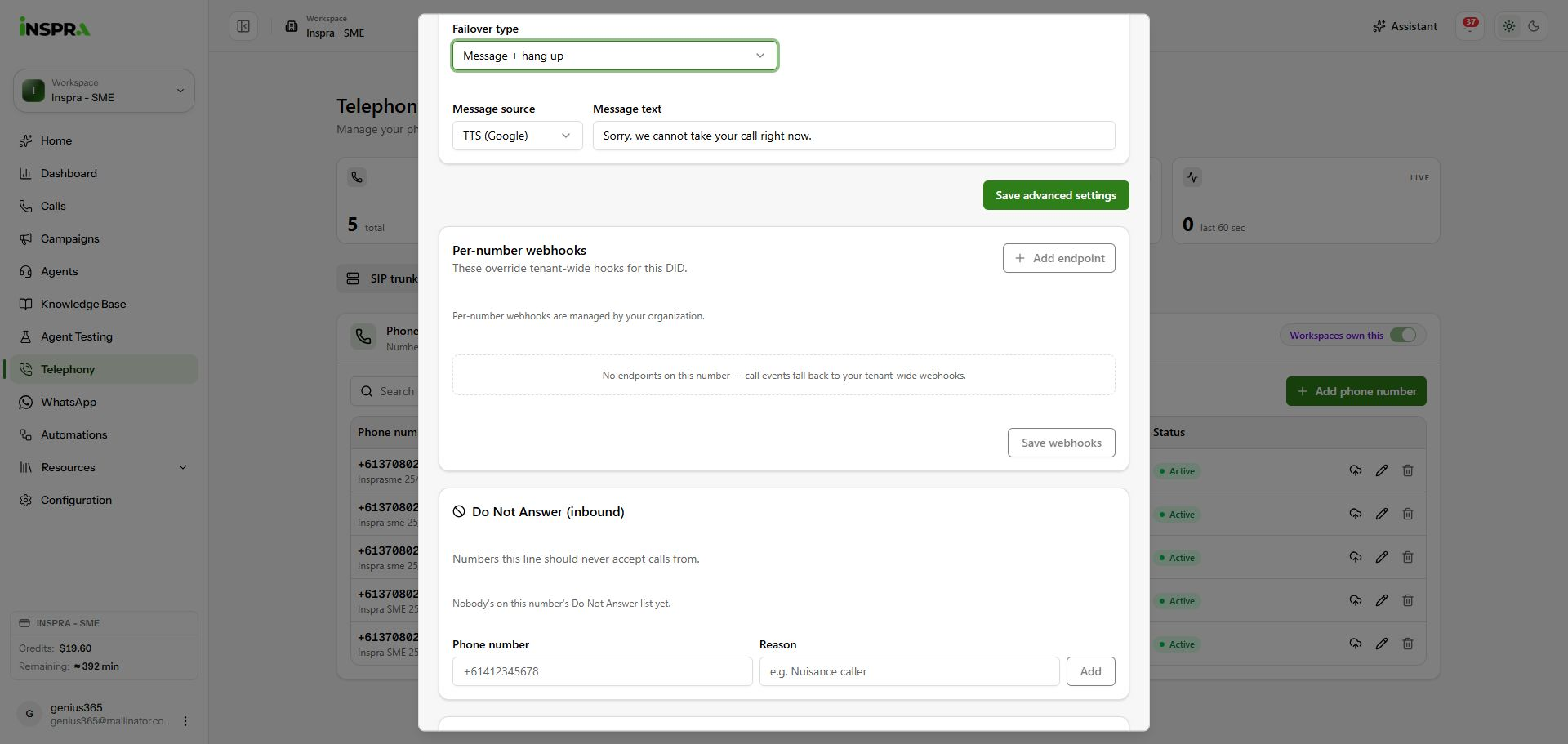Open Dashboard chart icon in sidebar
1568x744 pixels.
pos(26,173)
